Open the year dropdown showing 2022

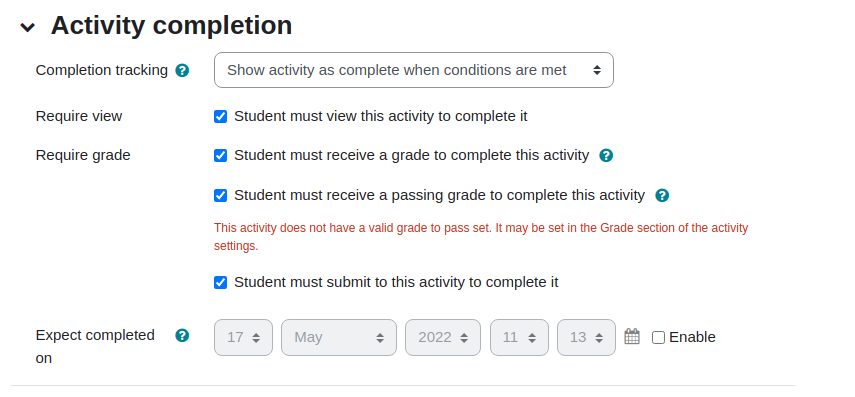443,338
